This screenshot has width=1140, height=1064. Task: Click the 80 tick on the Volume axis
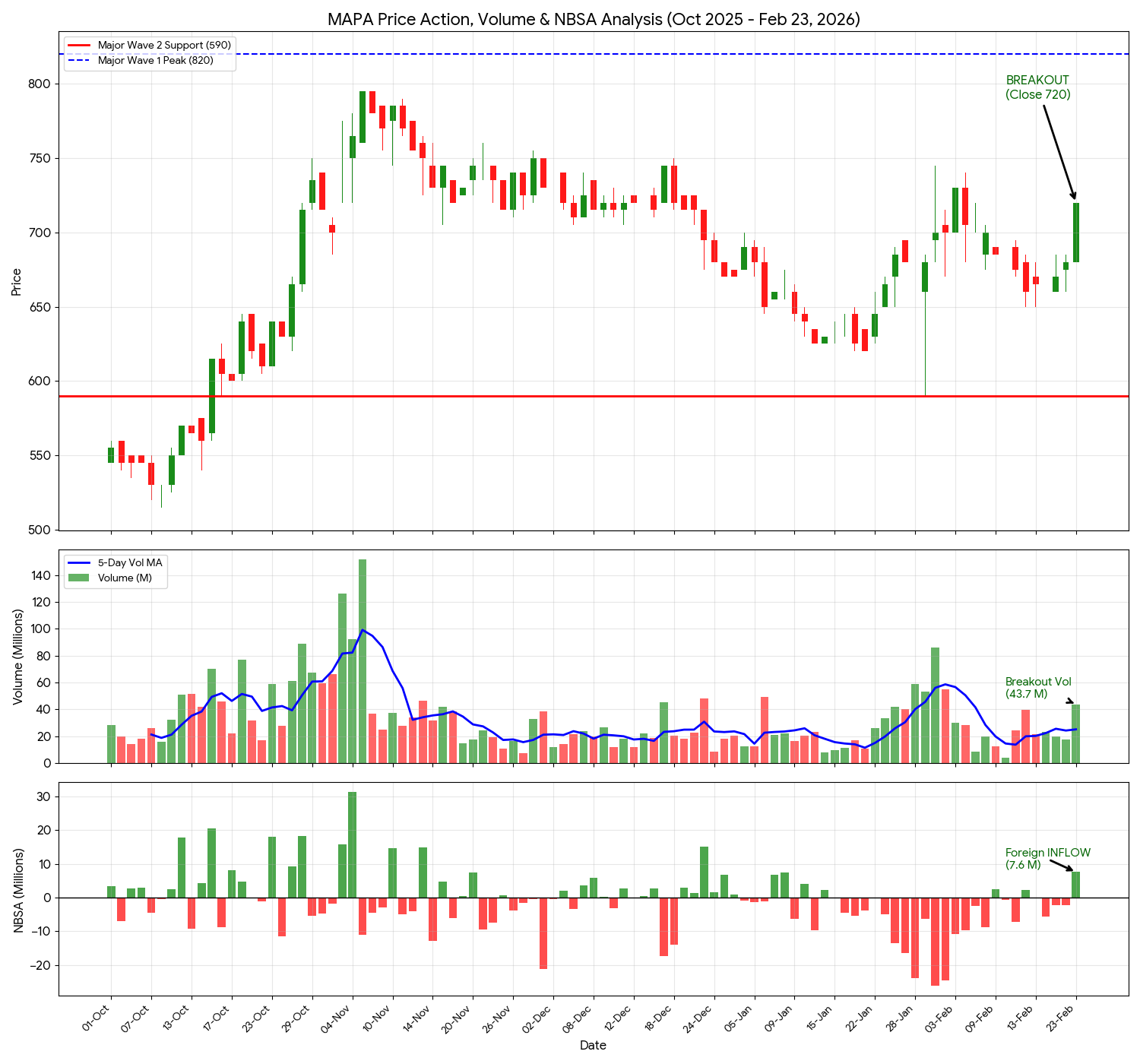pos(45,657)
